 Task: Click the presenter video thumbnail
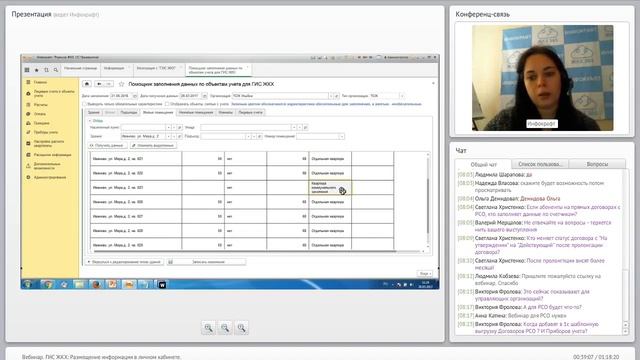[542, 78]
